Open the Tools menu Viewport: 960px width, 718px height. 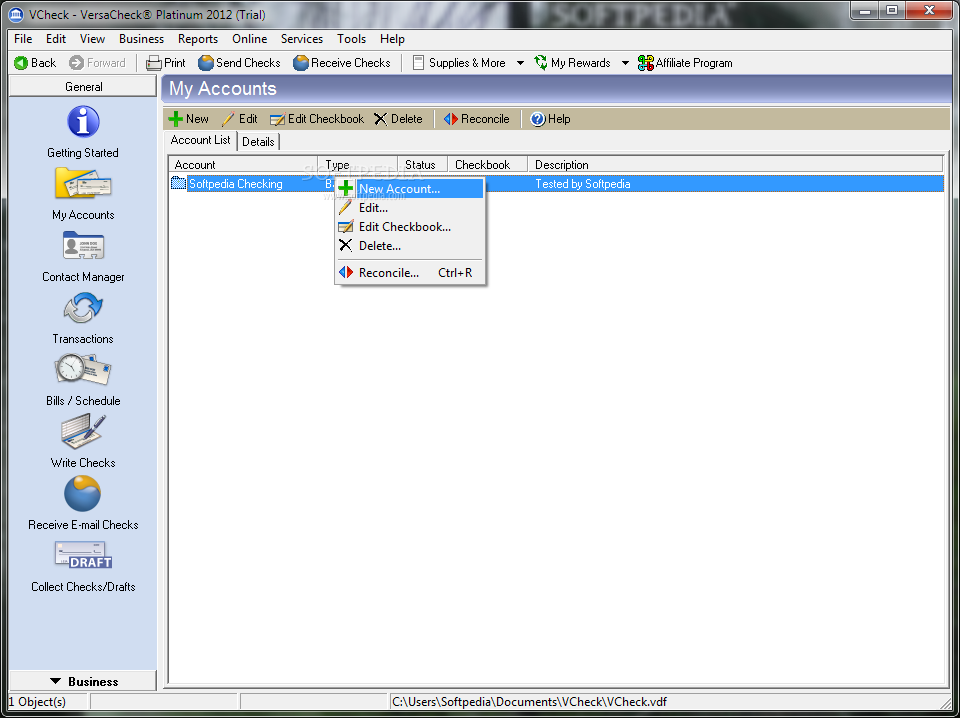[x=351, y=39]
